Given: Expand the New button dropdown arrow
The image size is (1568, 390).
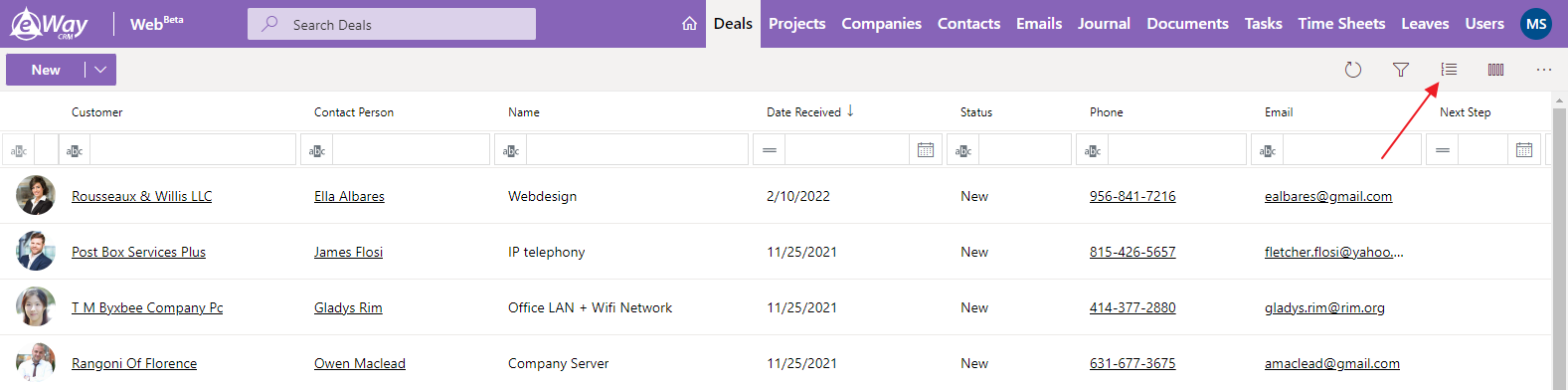Looking at the screenshot, I should click(x=100, y=70).
